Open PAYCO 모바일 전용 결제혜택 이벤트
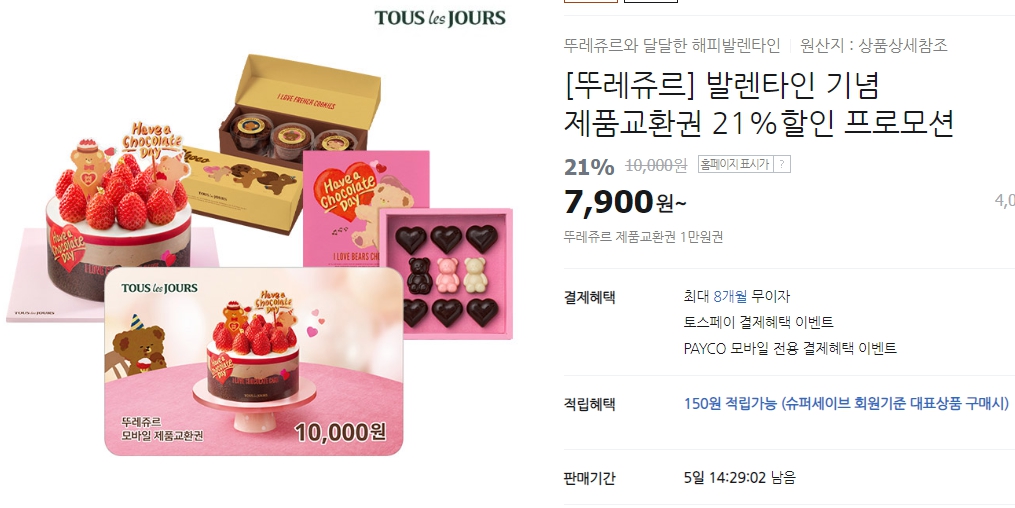 790,348
